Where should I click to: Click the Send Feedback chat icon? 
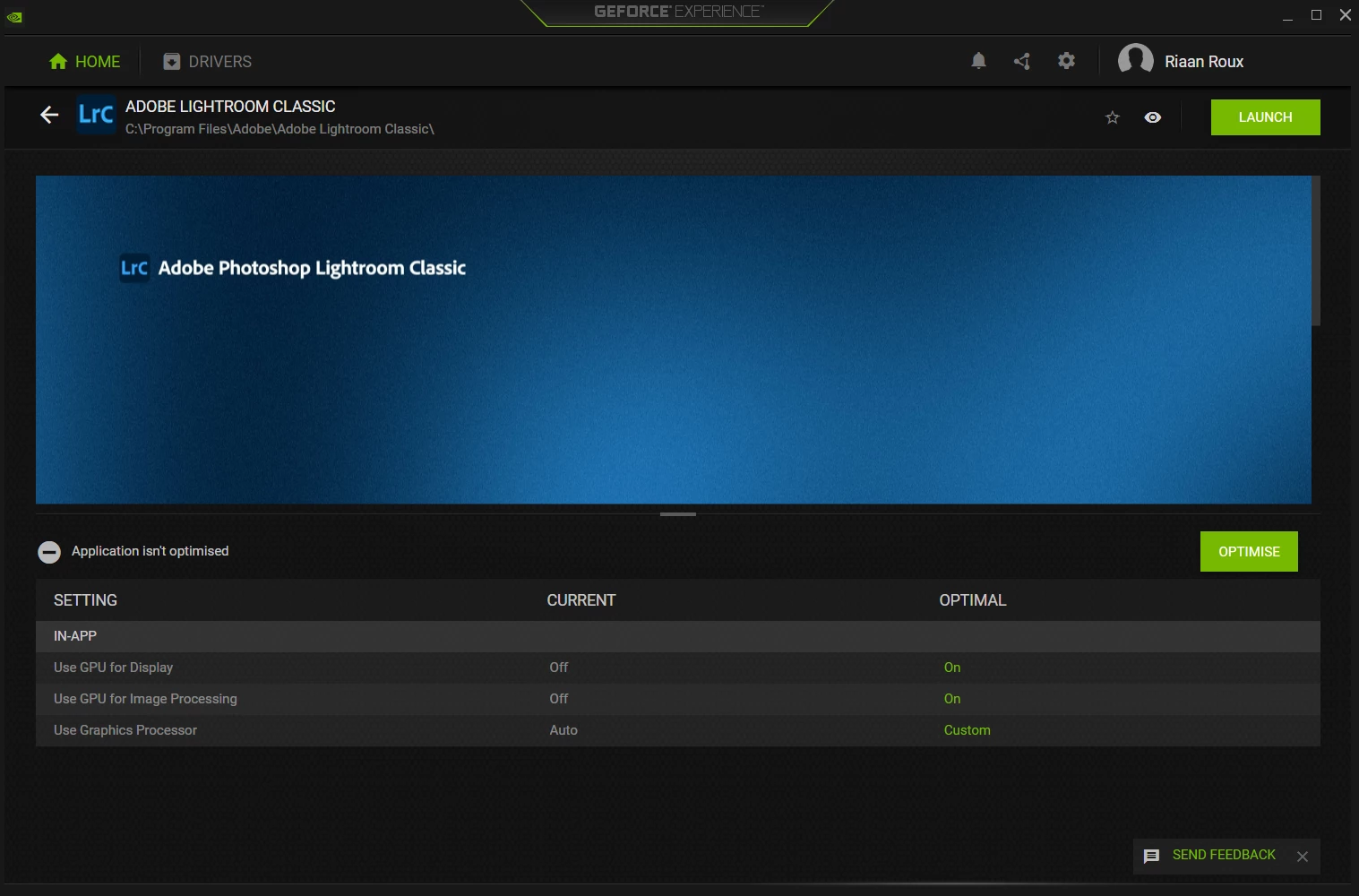(x=1152, y=856)
